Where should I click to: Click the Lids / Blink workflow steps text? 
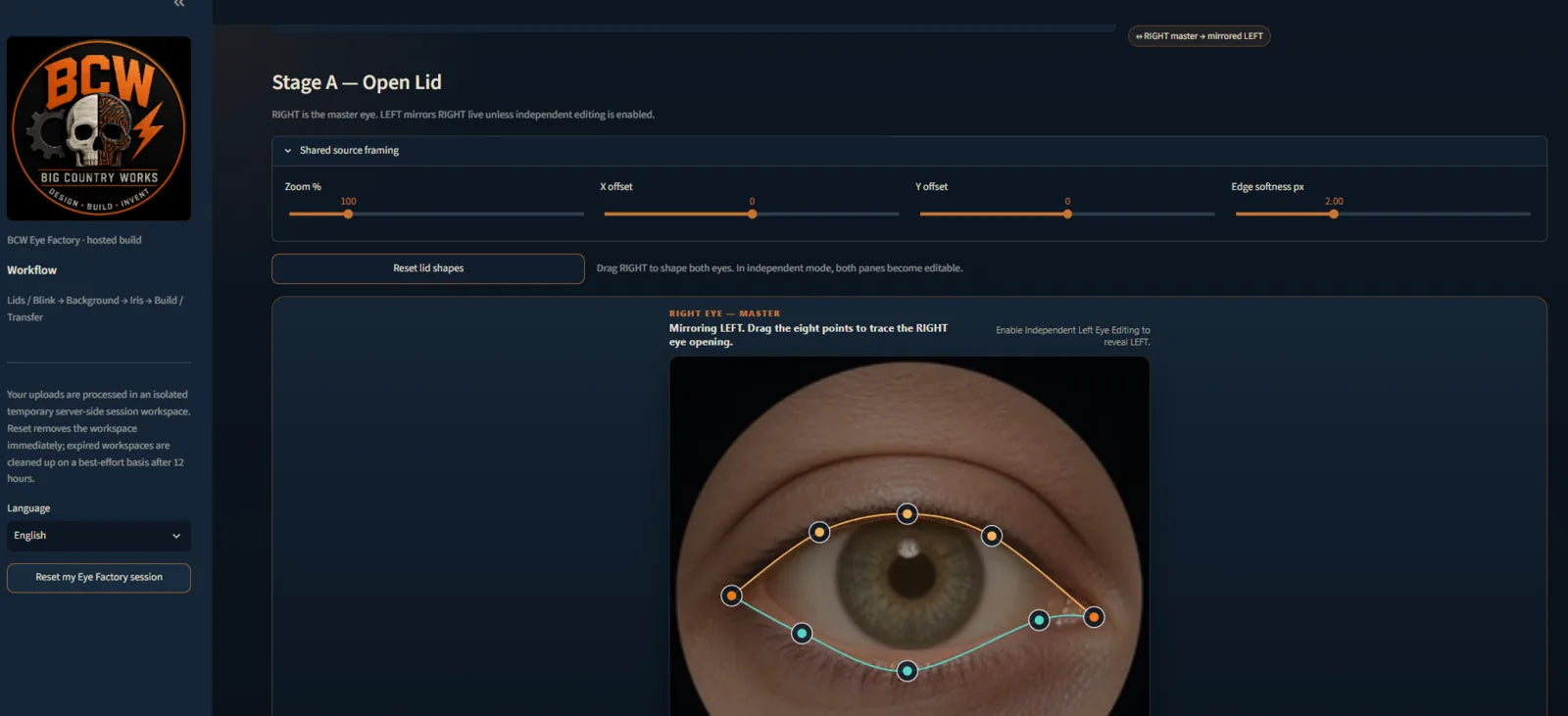(95, 309)
